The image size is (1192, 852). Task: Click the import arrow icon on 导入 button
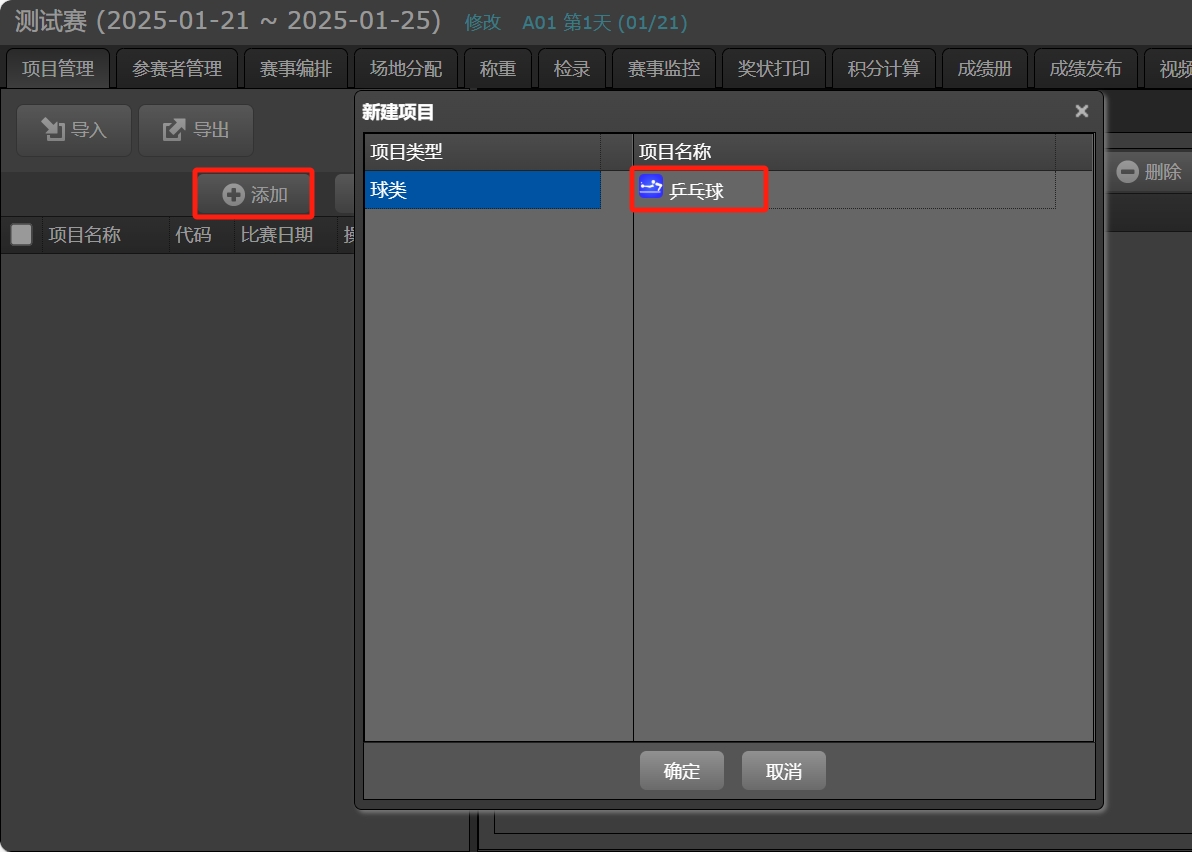[x=54, y=129]
